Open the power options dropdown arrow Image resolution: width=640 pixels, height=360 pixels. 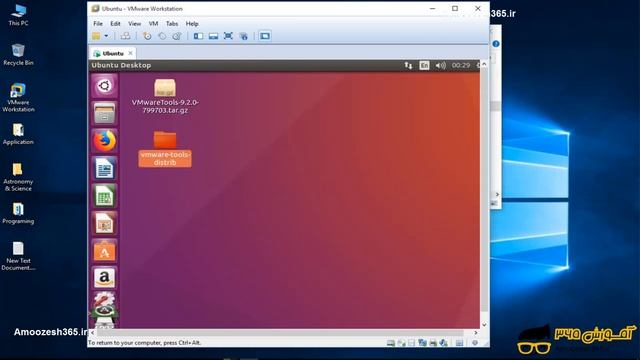coord(106,36)
